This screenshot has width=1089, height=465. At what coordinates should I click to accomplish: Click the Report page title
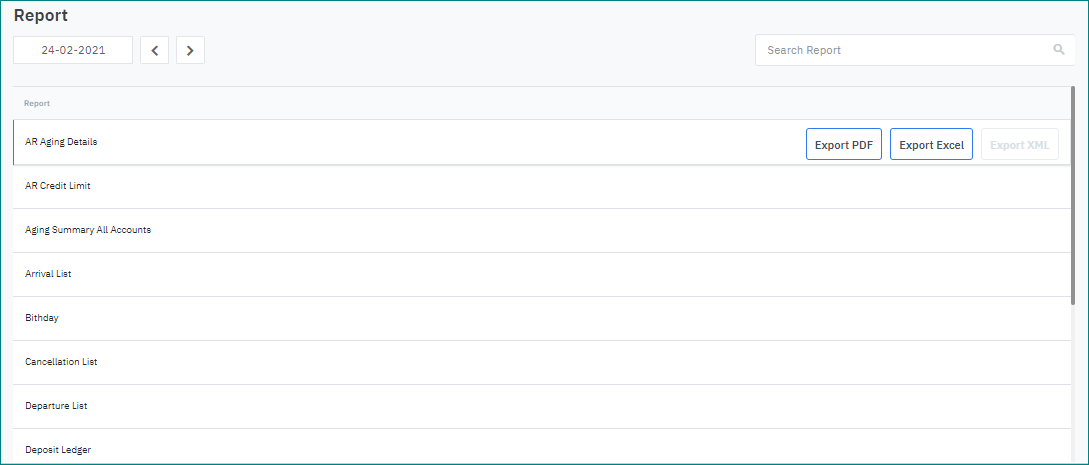[x=41, y=16]
